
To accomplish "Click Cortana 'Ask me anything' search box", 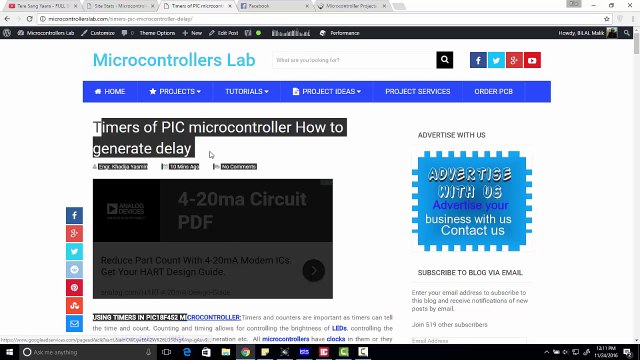I will coord(88,352).
